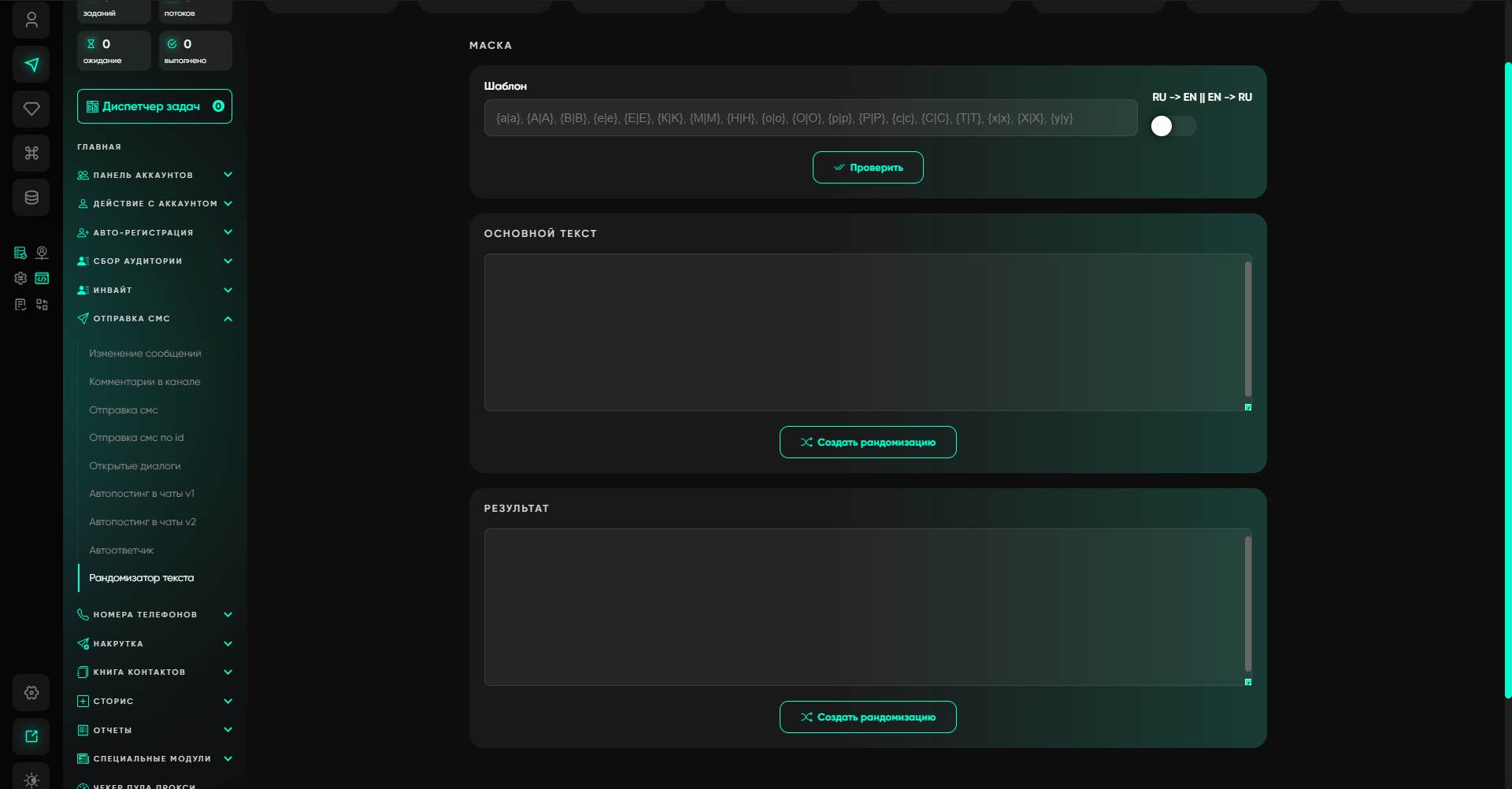
Task: Switch theme with the sun/moon icon
Action: (31, 779)
